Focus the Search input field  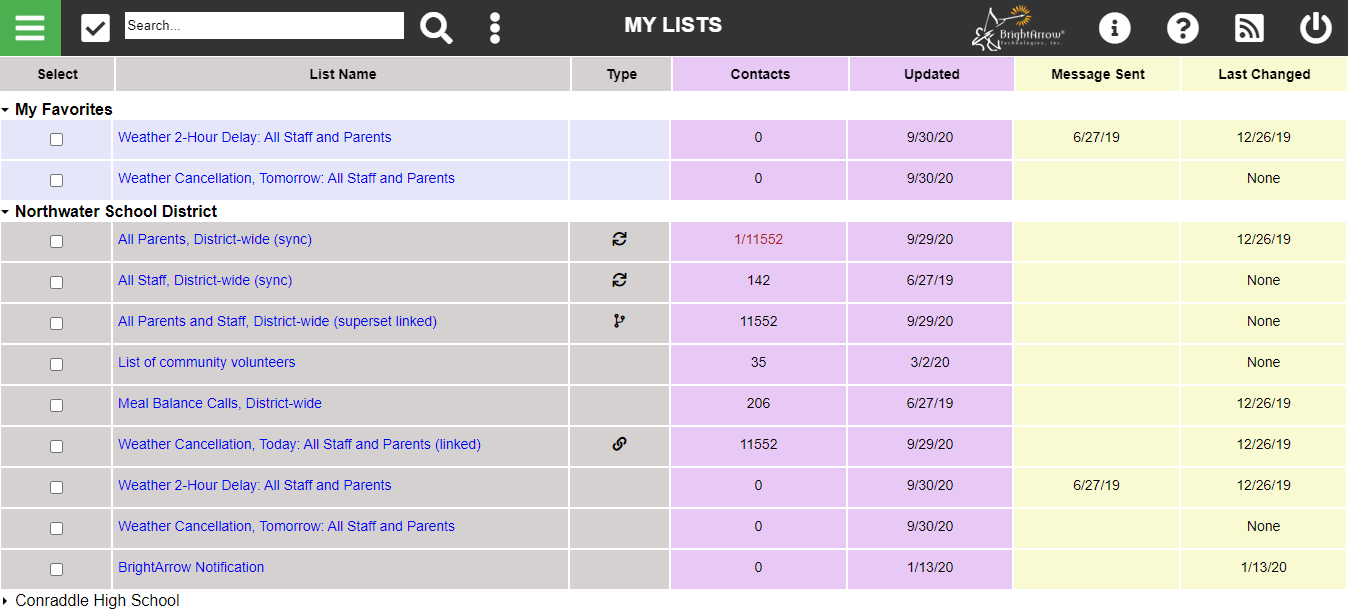pos(264,26)
